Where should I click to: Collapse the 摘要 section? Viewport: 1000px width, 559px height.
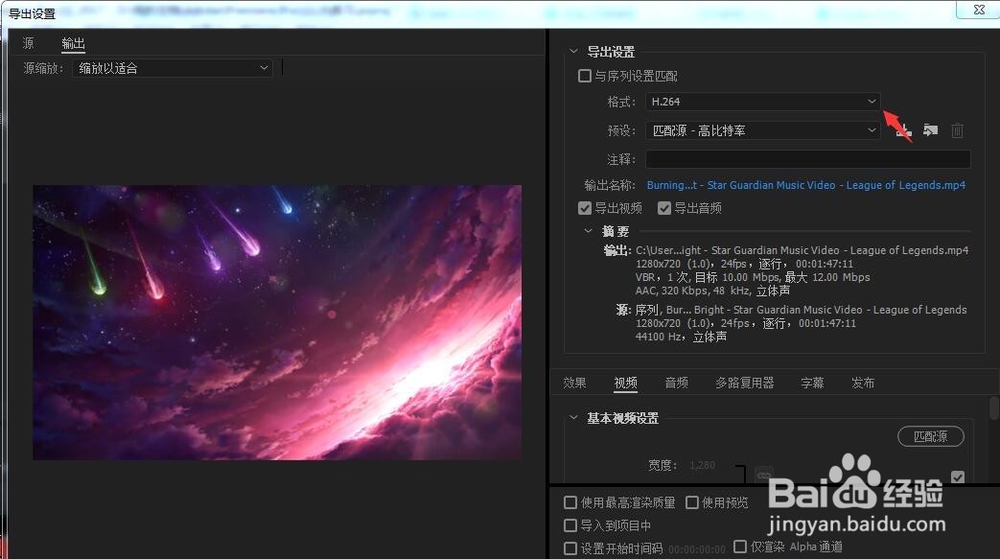pos(588,231)
